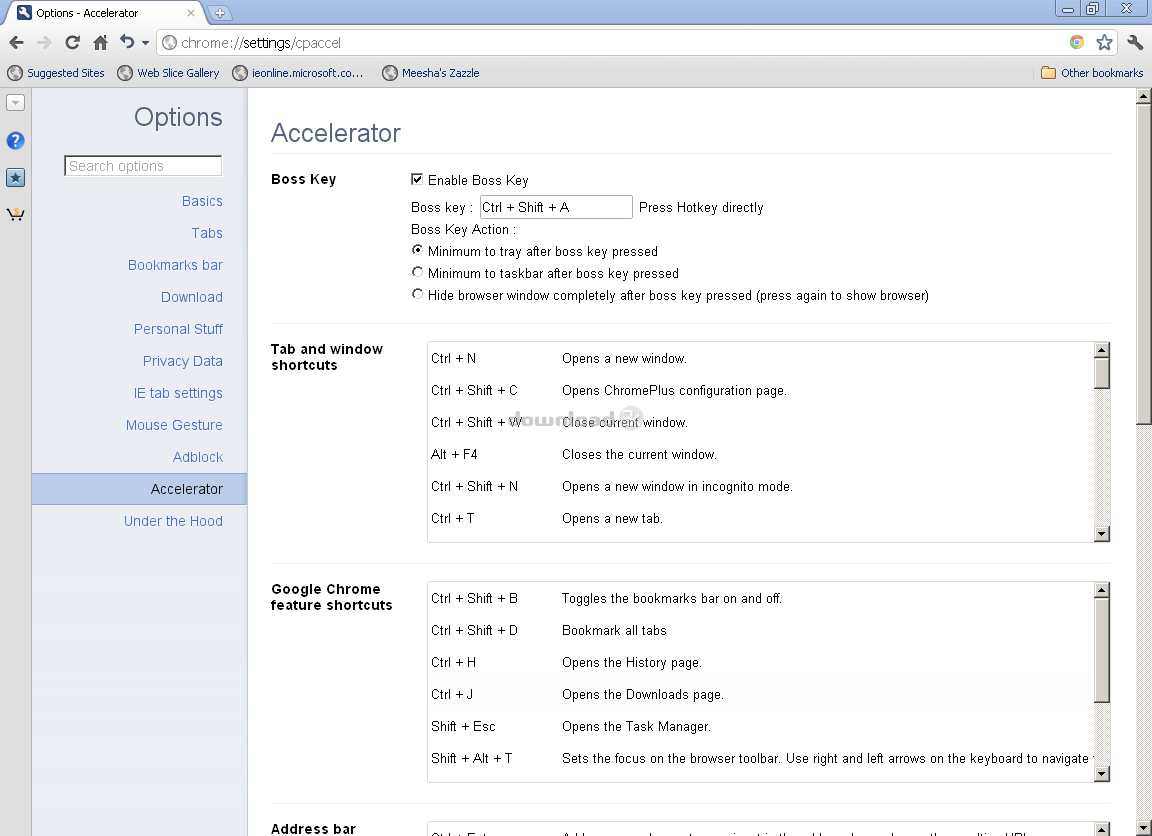The image size is (1152, 836).
Task: Click the Alt + F4 shortcut row
Action: 760,454
